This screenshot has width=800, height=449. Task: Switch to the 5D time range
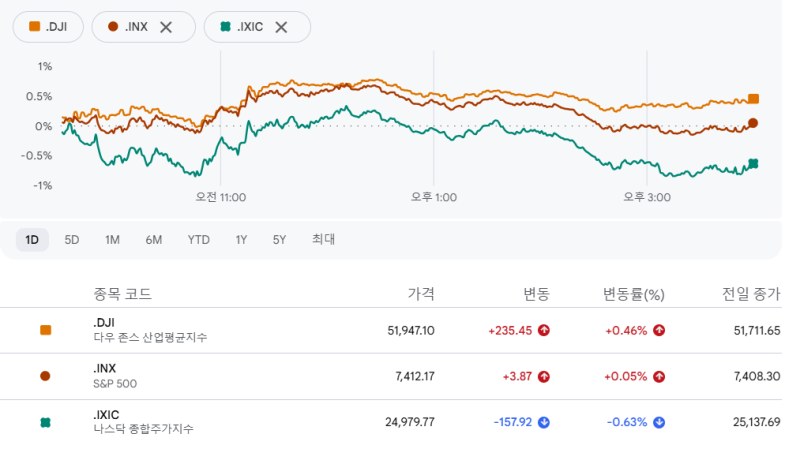pos(72,240)
